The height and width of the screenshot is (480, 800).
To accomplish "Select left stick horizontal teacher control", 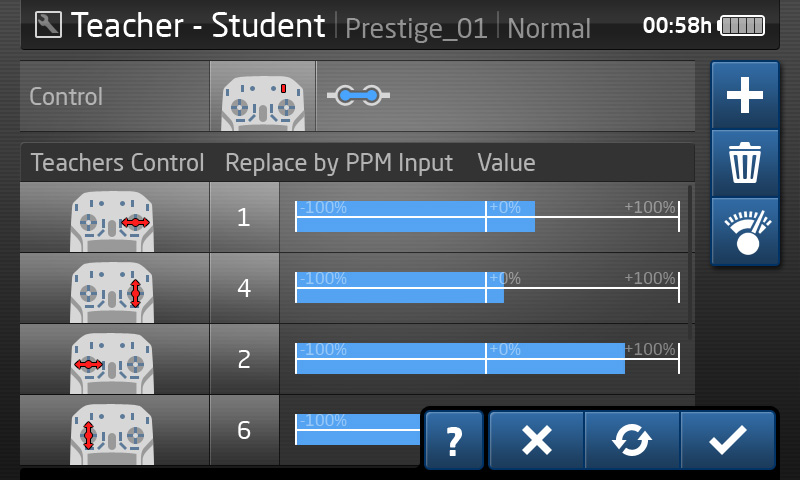I will point(114,359).
